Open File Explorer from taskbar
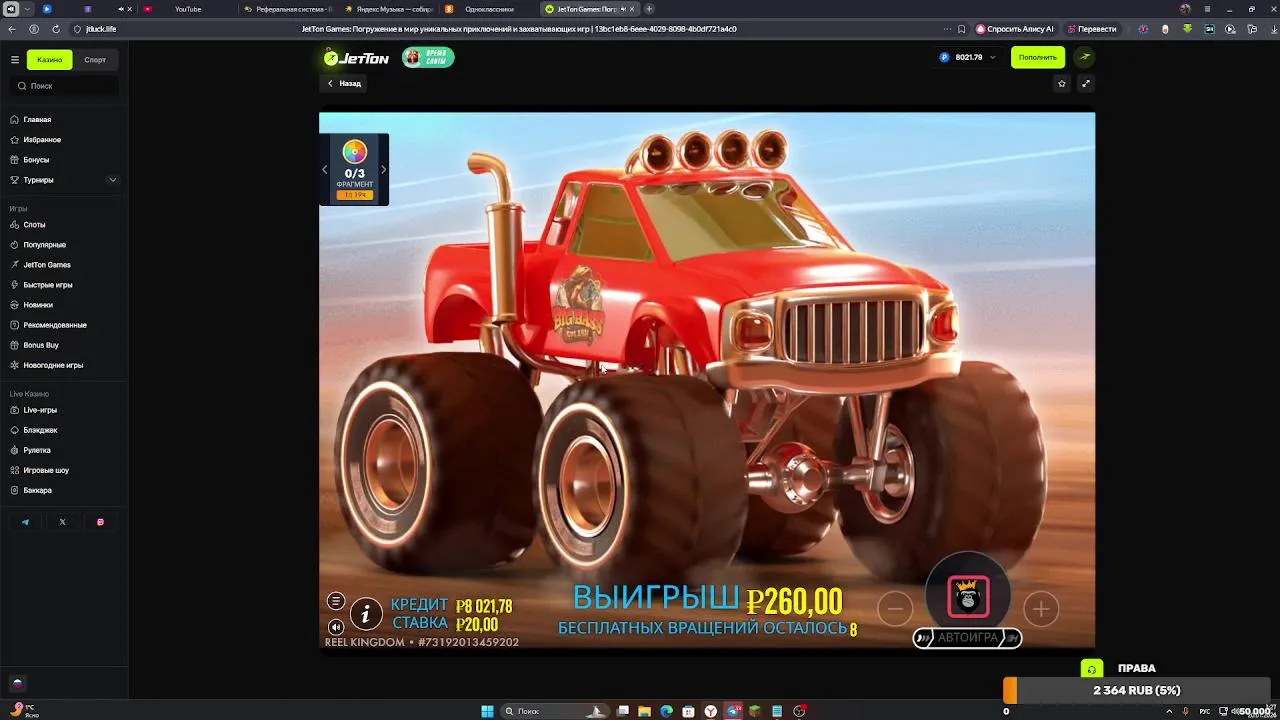Image resolution: width=1280 pixels, height=720 pixels. point(645,711)
